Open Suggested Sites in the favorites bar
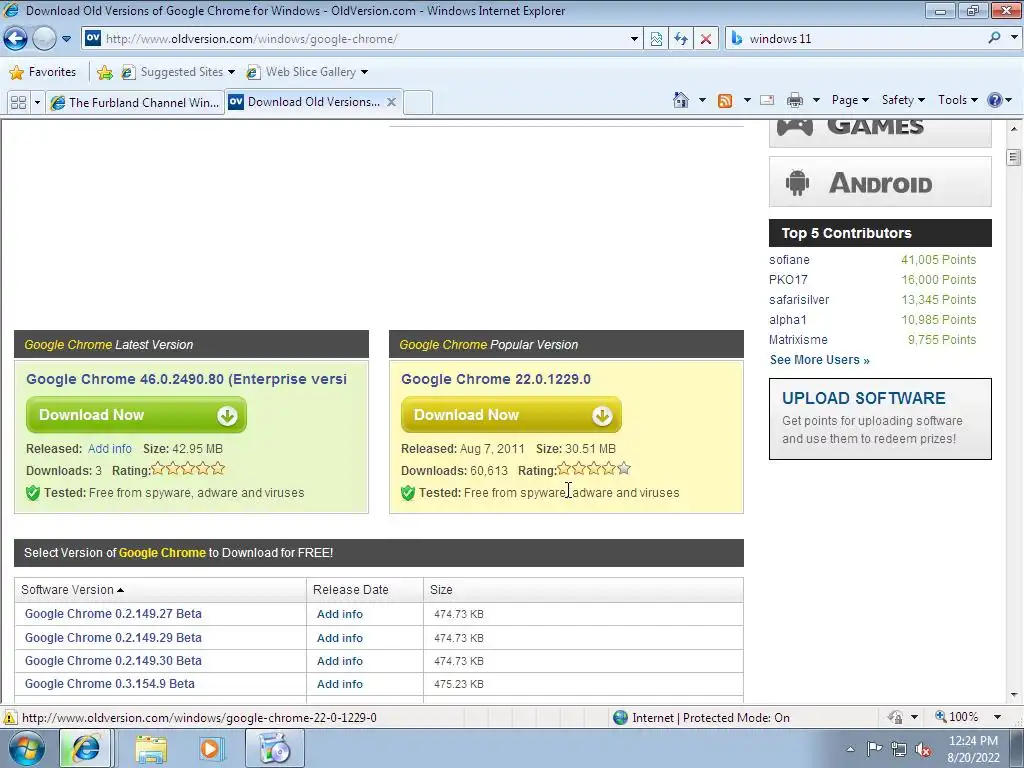Screen dimensions: 1024x768 [178, 72]
